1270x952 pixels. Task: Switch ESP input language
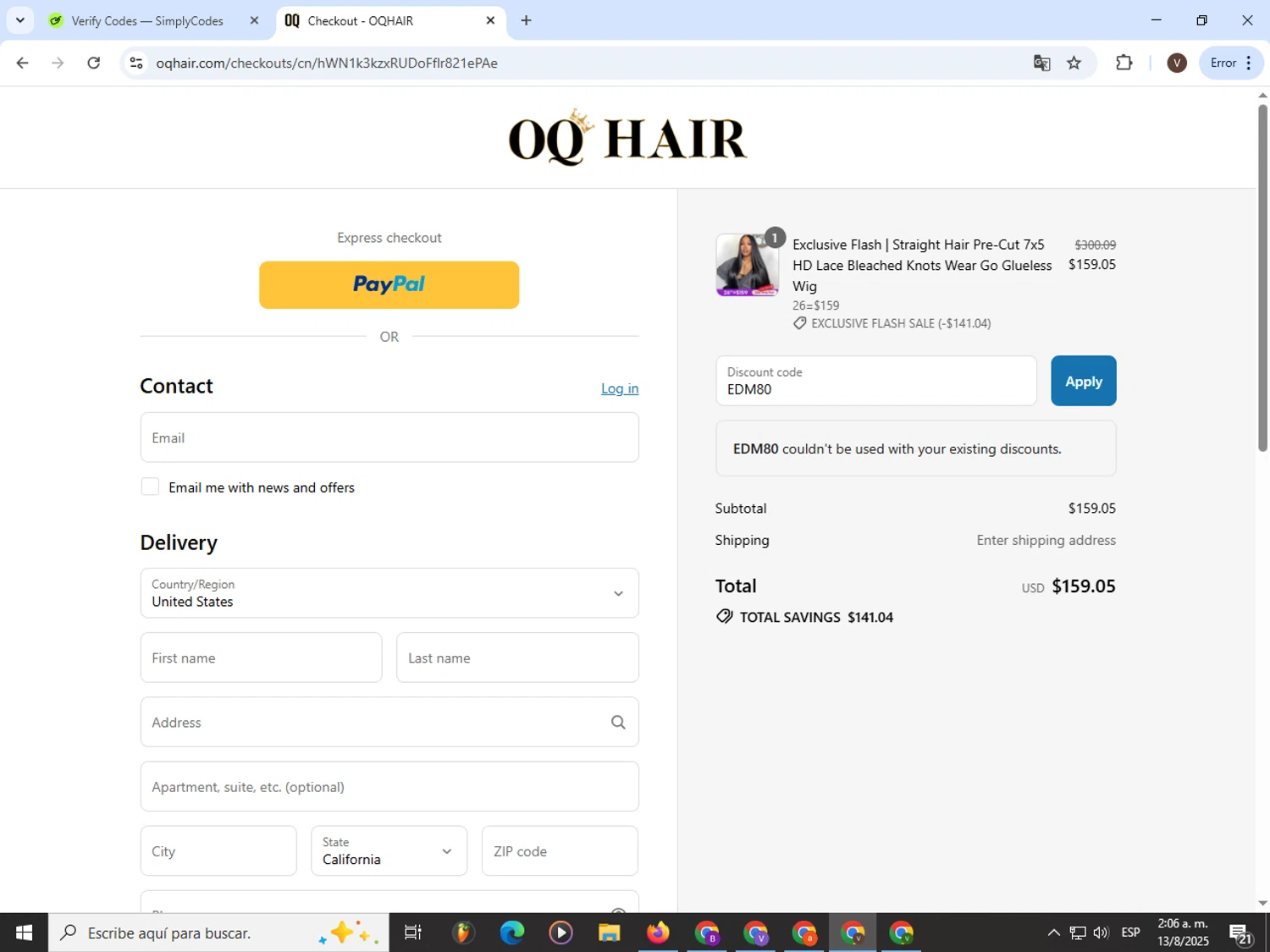1130,933
